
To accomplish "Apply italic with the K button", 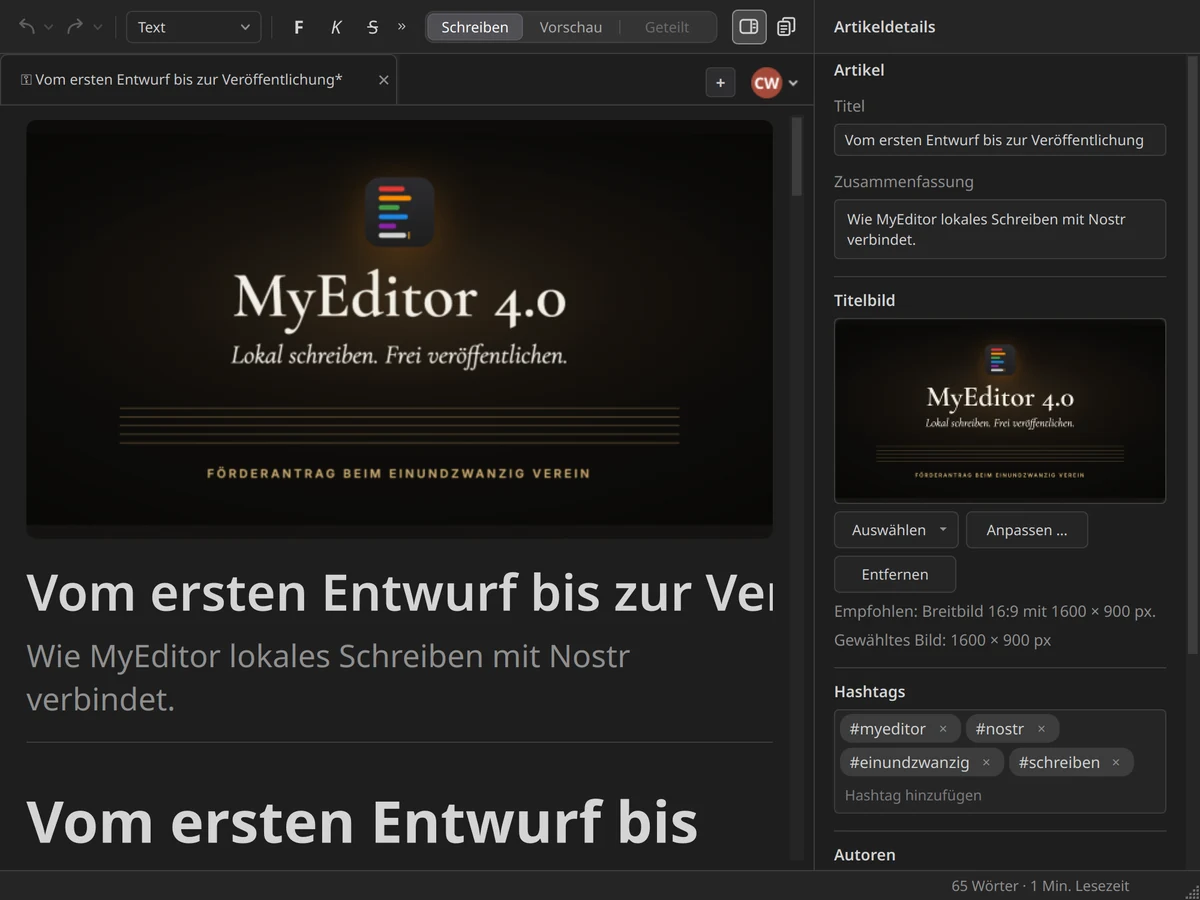I will 336,27.
